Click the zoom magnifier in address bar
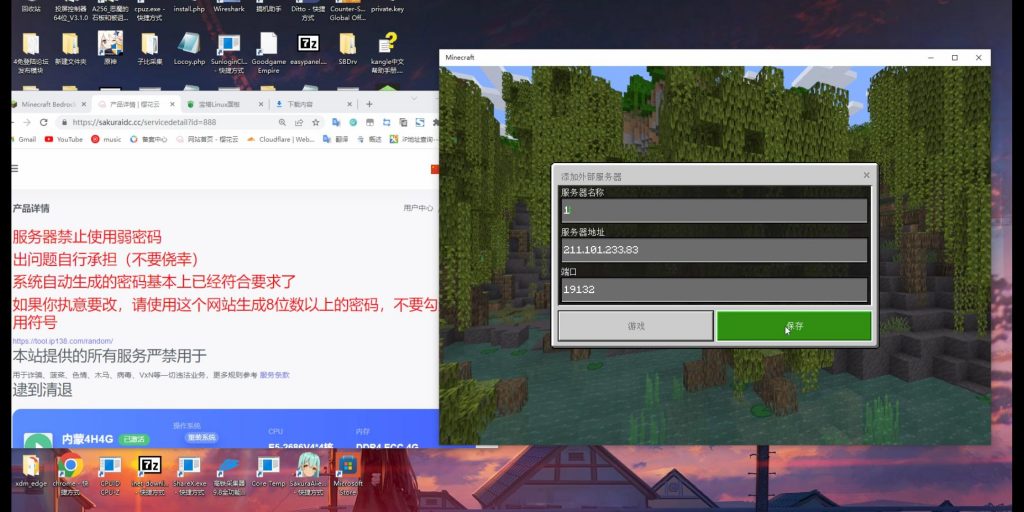 click(282, 122)
